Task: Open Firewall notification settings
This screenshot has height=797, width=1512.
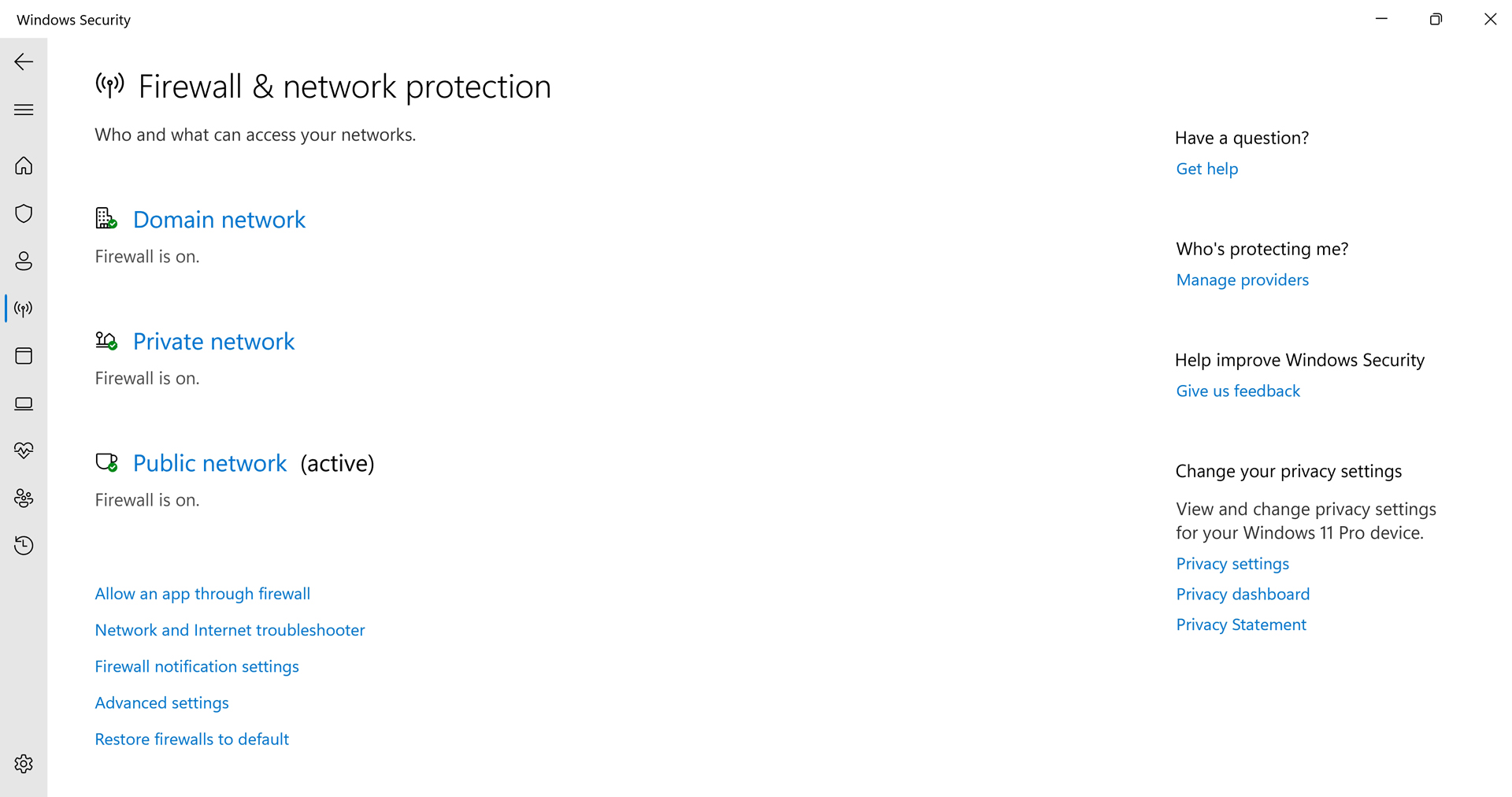Action: tap(197, 666)
